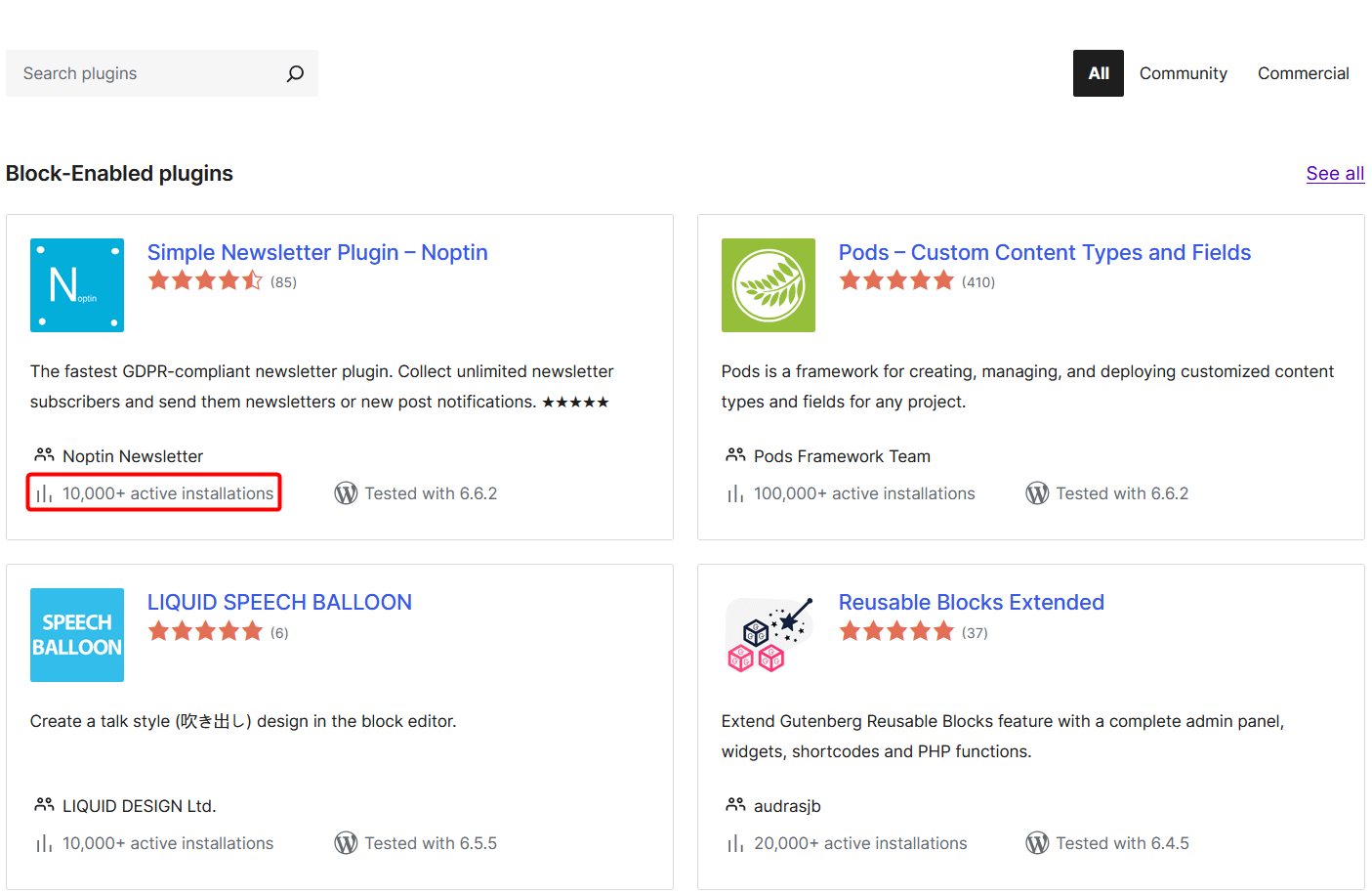Select the All filter tab
1372x894 pixels.
1099,73
